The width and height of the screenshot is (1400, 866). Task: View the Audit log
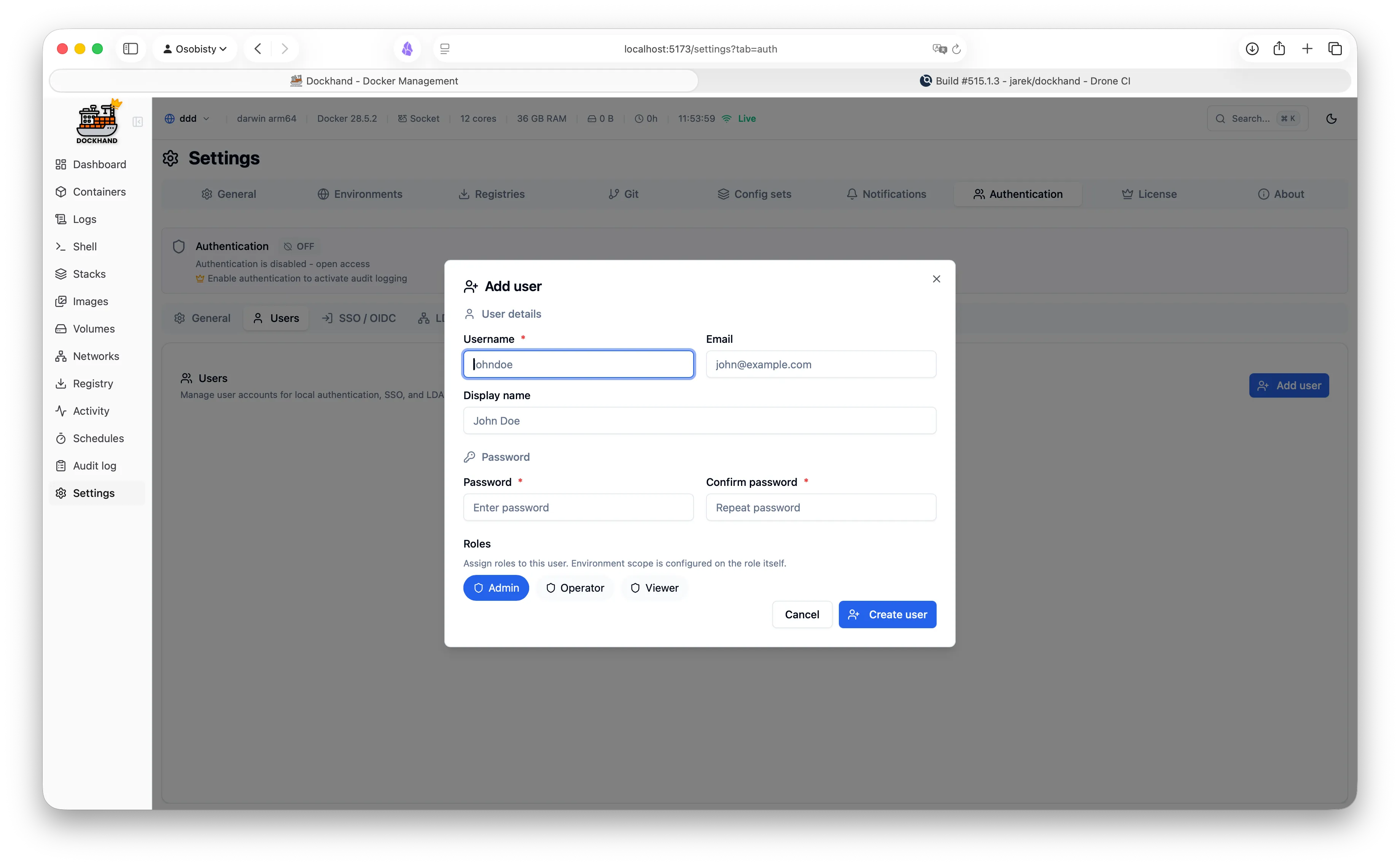94,465
